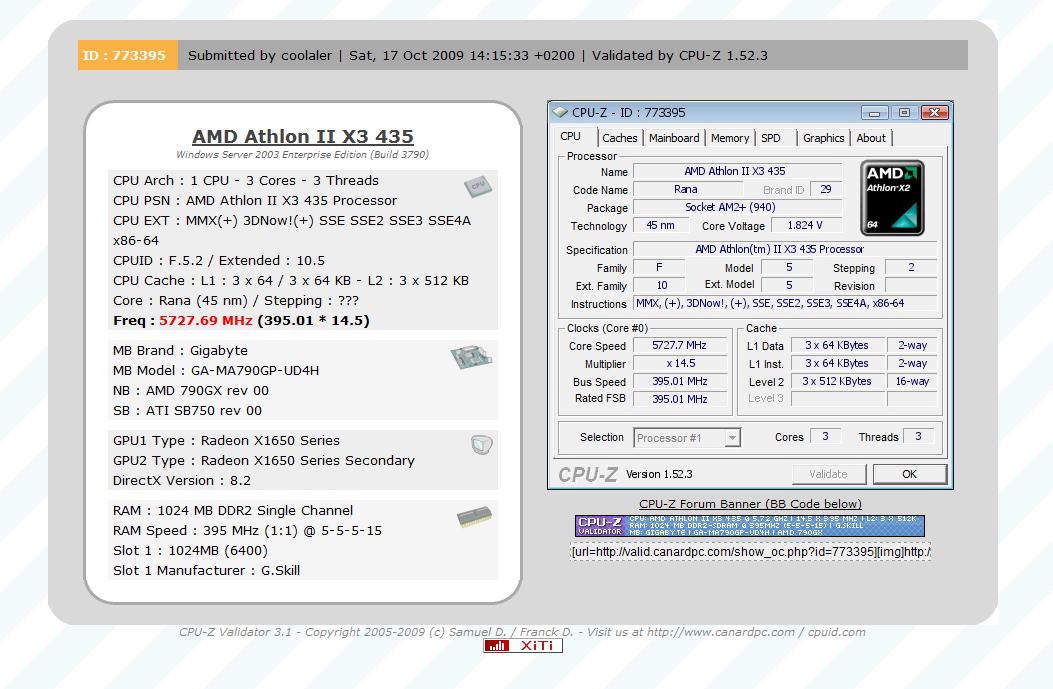Click the Threads count field

918,437
